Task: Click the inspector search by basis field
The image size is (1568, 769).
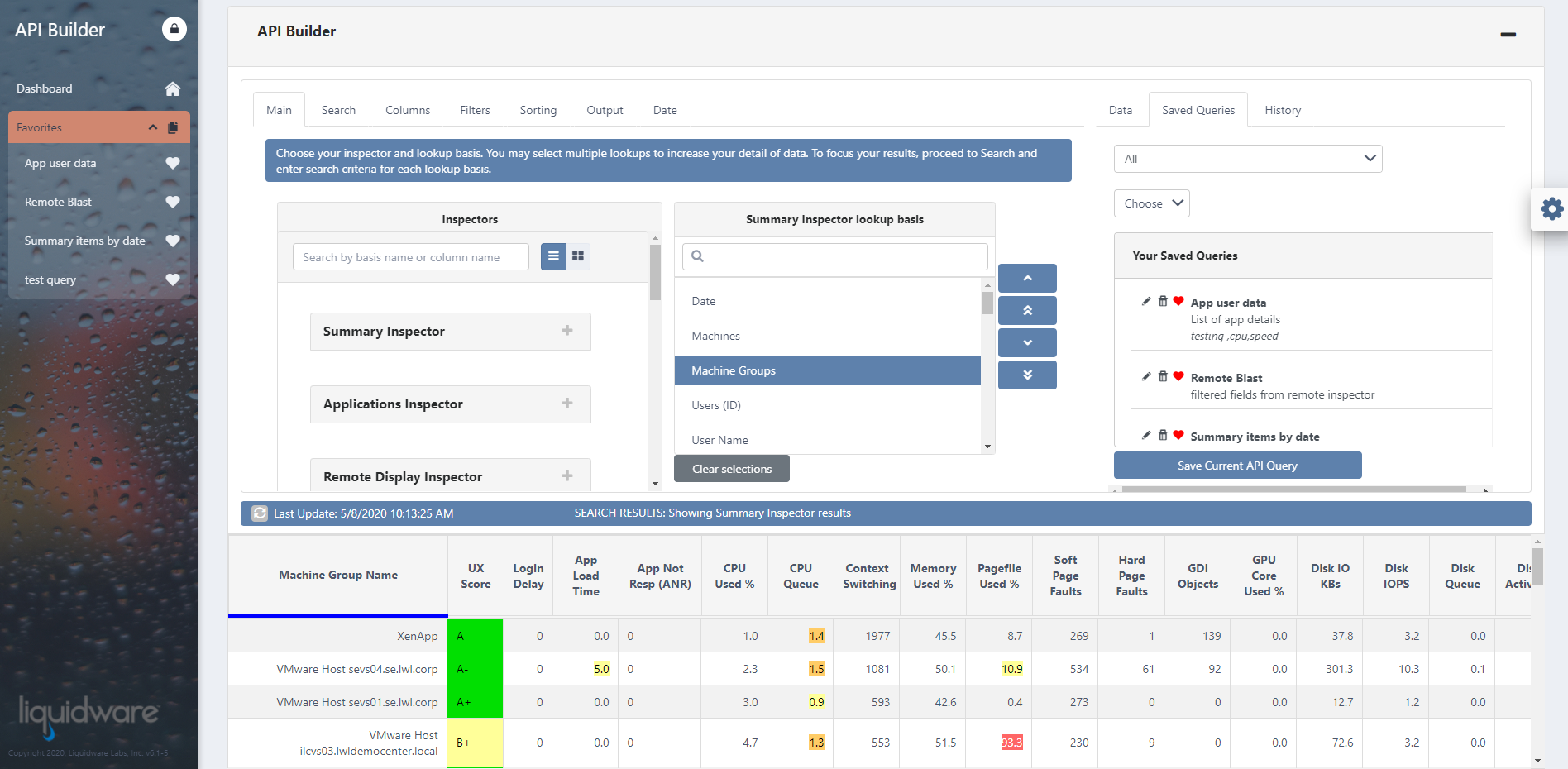Action: (411, 257)
